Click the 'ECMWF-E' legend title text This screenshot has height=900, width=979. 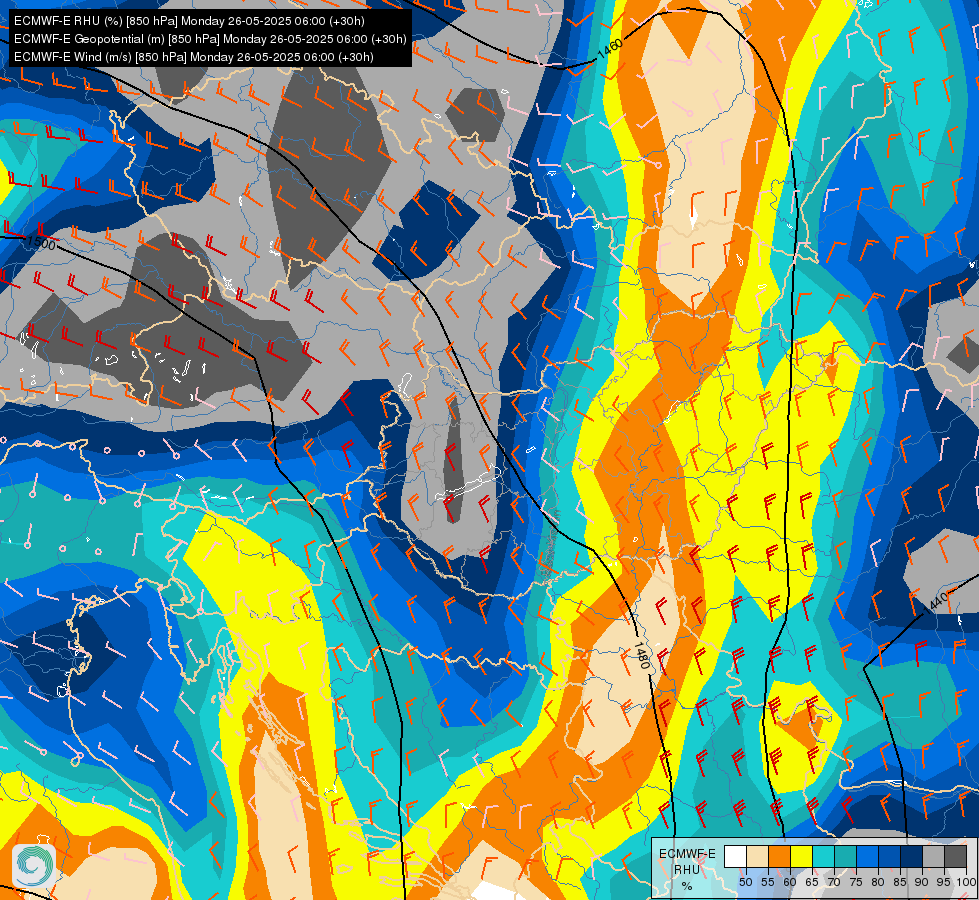pos(687,854)
